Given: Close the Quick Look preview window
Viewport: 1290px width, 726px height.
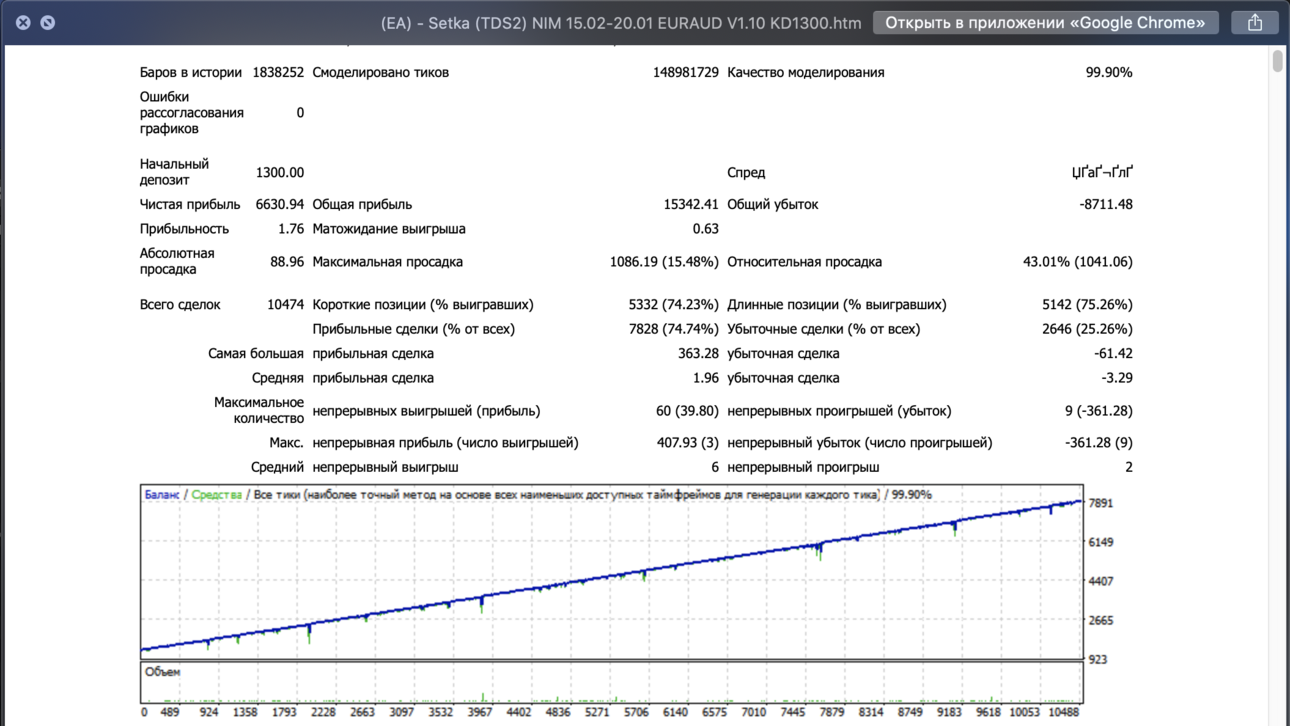Looking at the screenshot, I should coord(23,22).
